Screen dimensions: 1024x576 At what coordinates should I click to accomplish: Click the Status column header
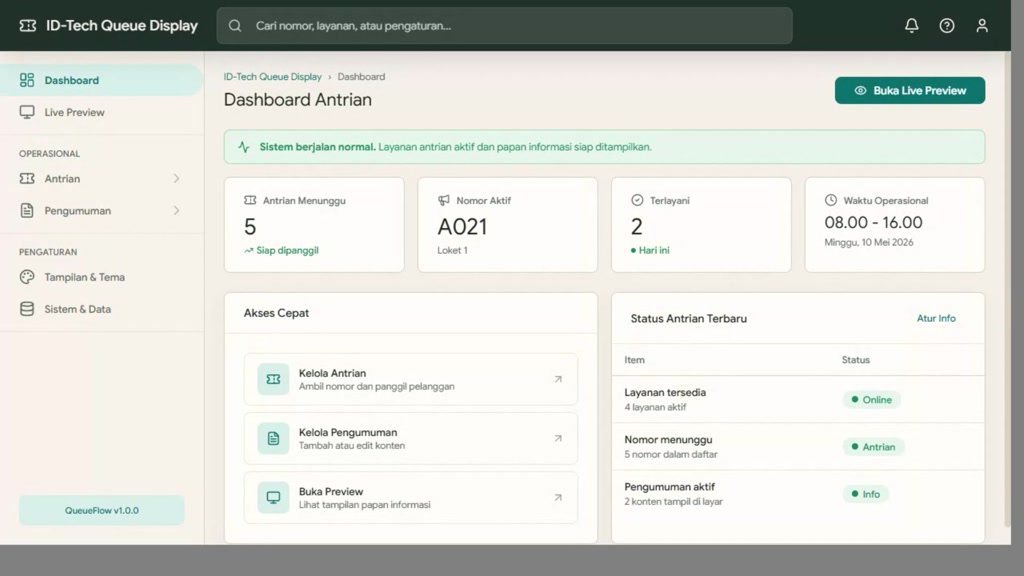[856, 360]
